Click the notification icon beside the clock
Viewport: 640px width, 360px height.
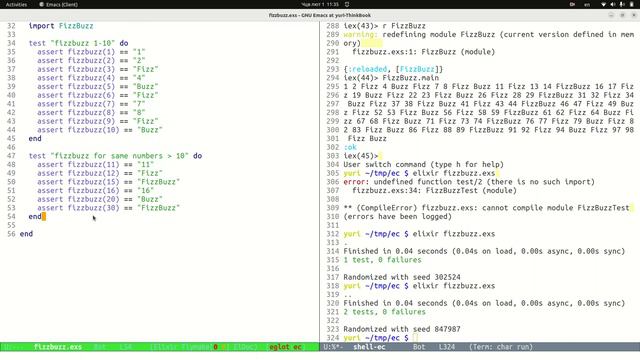click(x=347, y=4)
